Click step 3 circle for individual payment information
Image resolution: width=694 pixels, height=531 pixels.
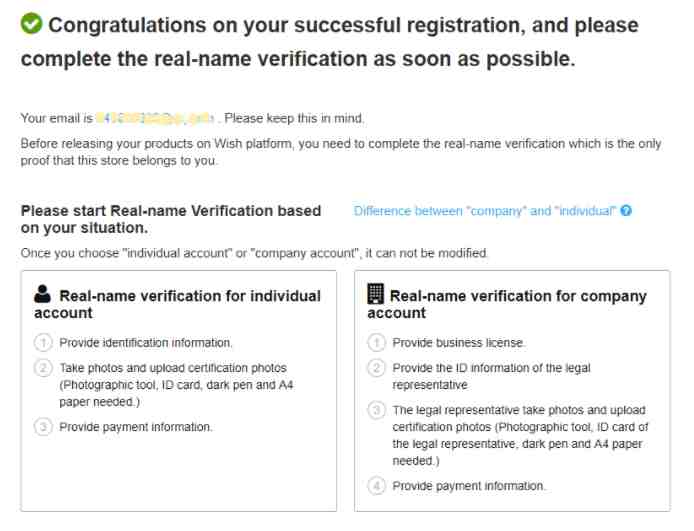[43, 427]
